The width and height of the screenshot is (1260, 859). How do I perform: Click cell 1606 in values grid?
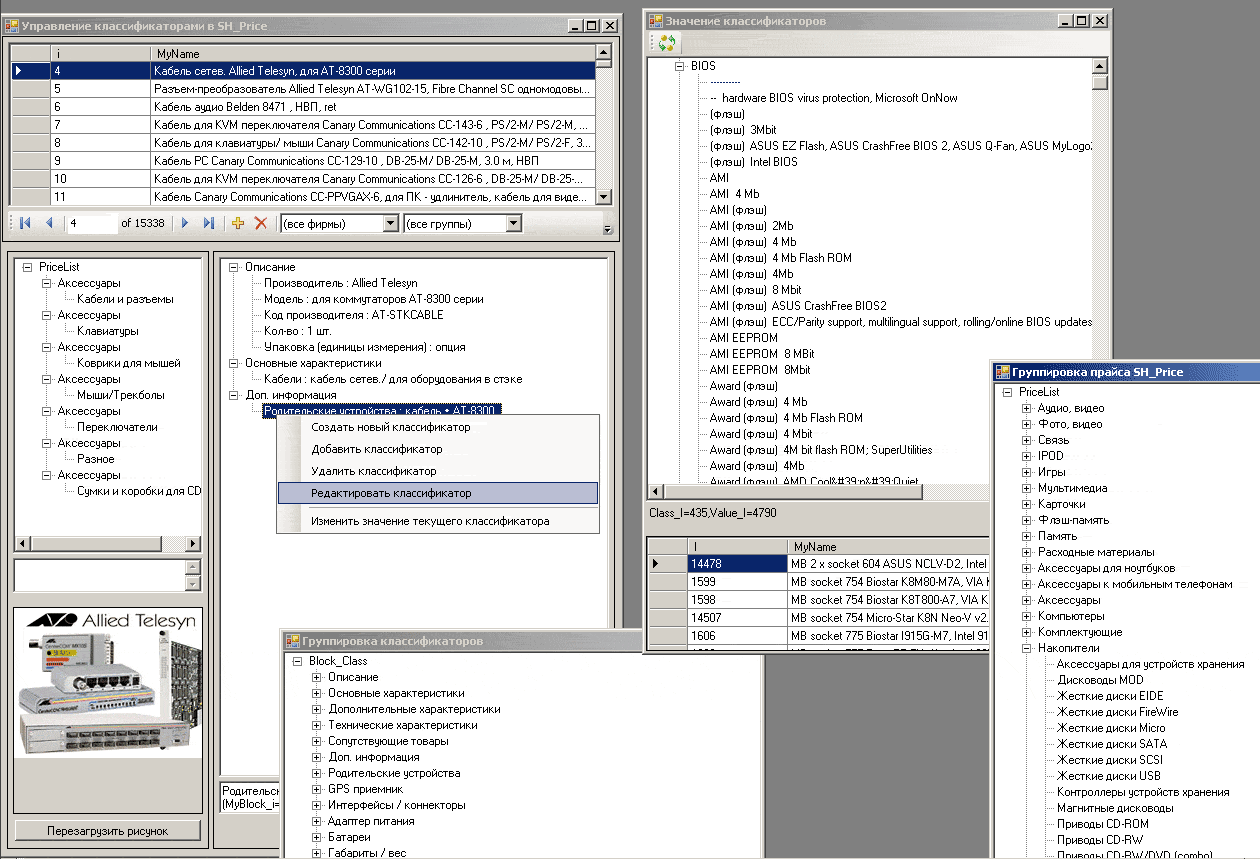click(x=737, y=636)
